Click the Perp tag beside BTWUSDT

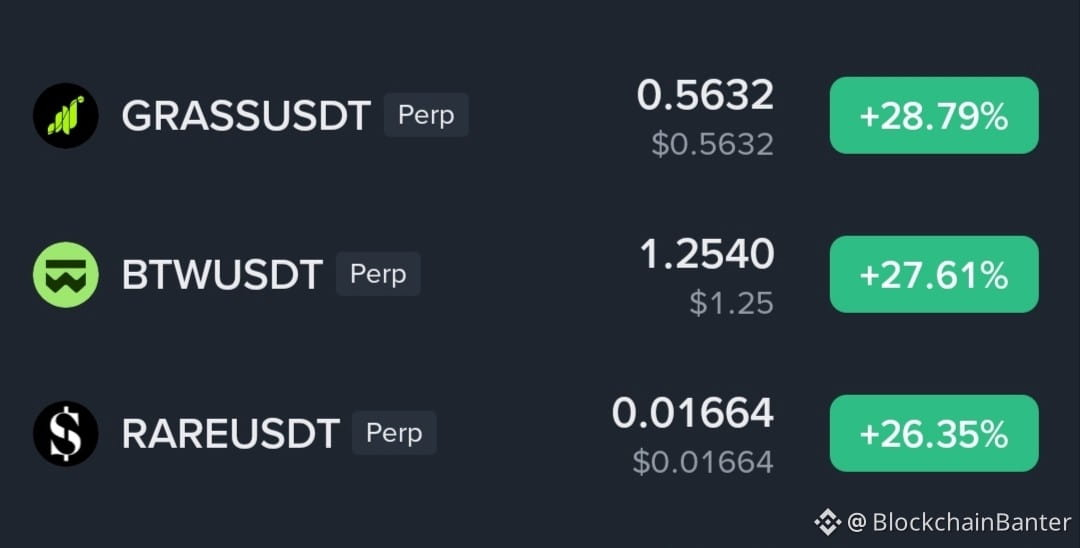tap(378, 274)
